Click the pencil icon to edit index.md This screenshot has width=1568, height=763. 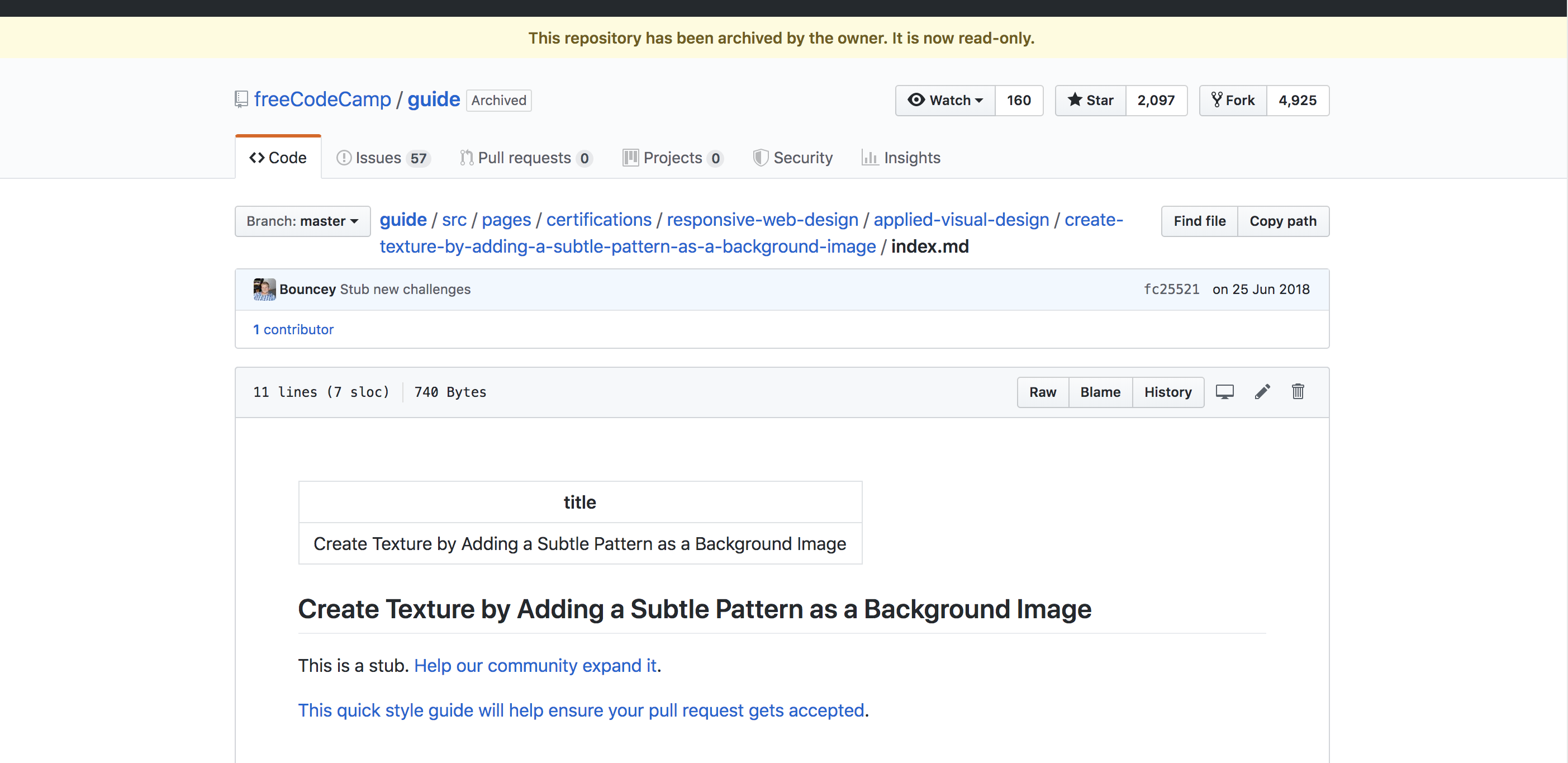coord(1262,392)
